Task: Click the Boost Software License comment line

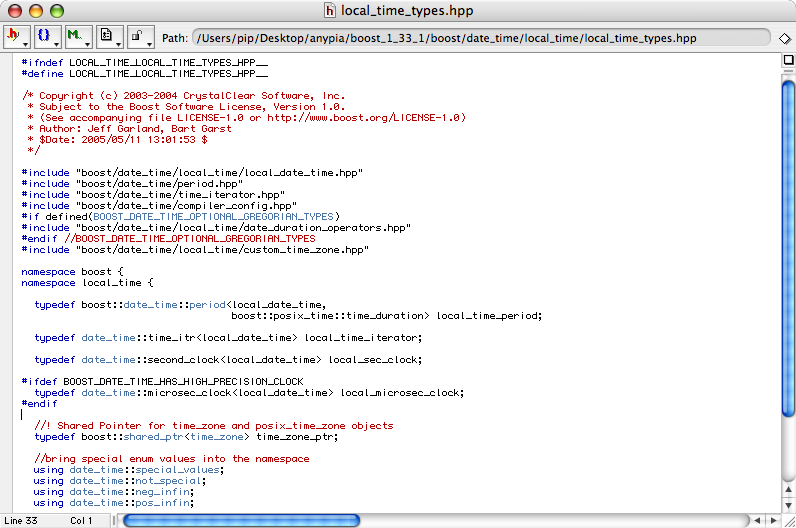Action: (x=186, y=107)
